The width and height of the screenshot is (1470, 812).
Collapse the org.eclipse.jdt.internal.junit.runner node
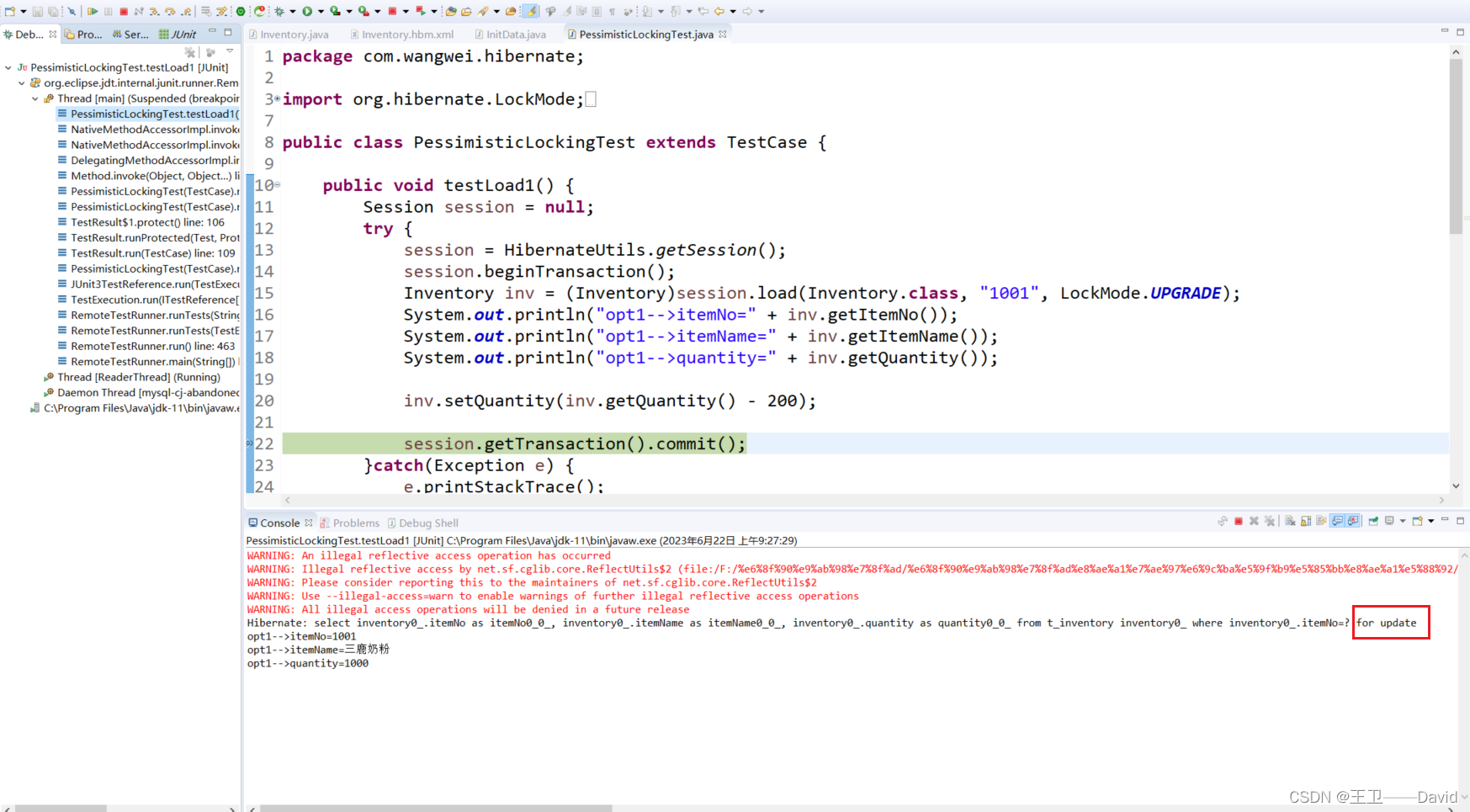point(22,83)
